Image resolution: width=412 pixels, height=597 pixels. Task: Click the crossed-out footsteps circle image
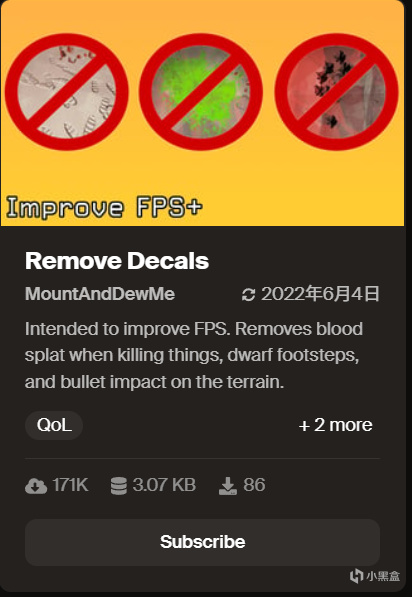pos(67,92)
